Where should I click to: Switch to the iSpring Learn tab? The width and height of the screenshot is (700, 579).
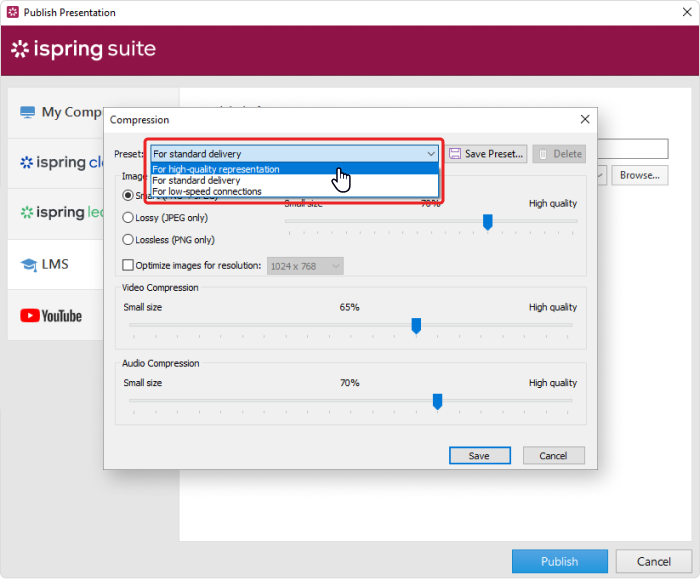pyautogui.click(x=56, y=213)
